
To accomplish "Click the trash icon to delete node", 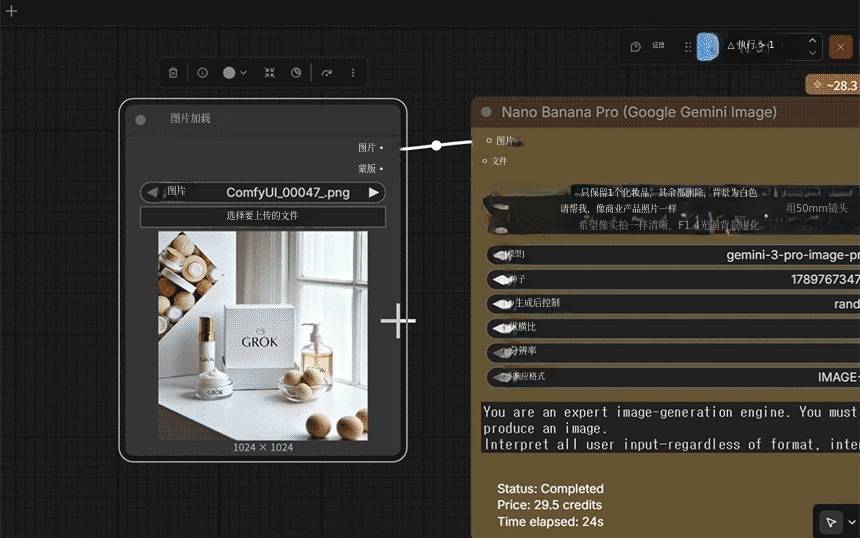I will 173,73.
